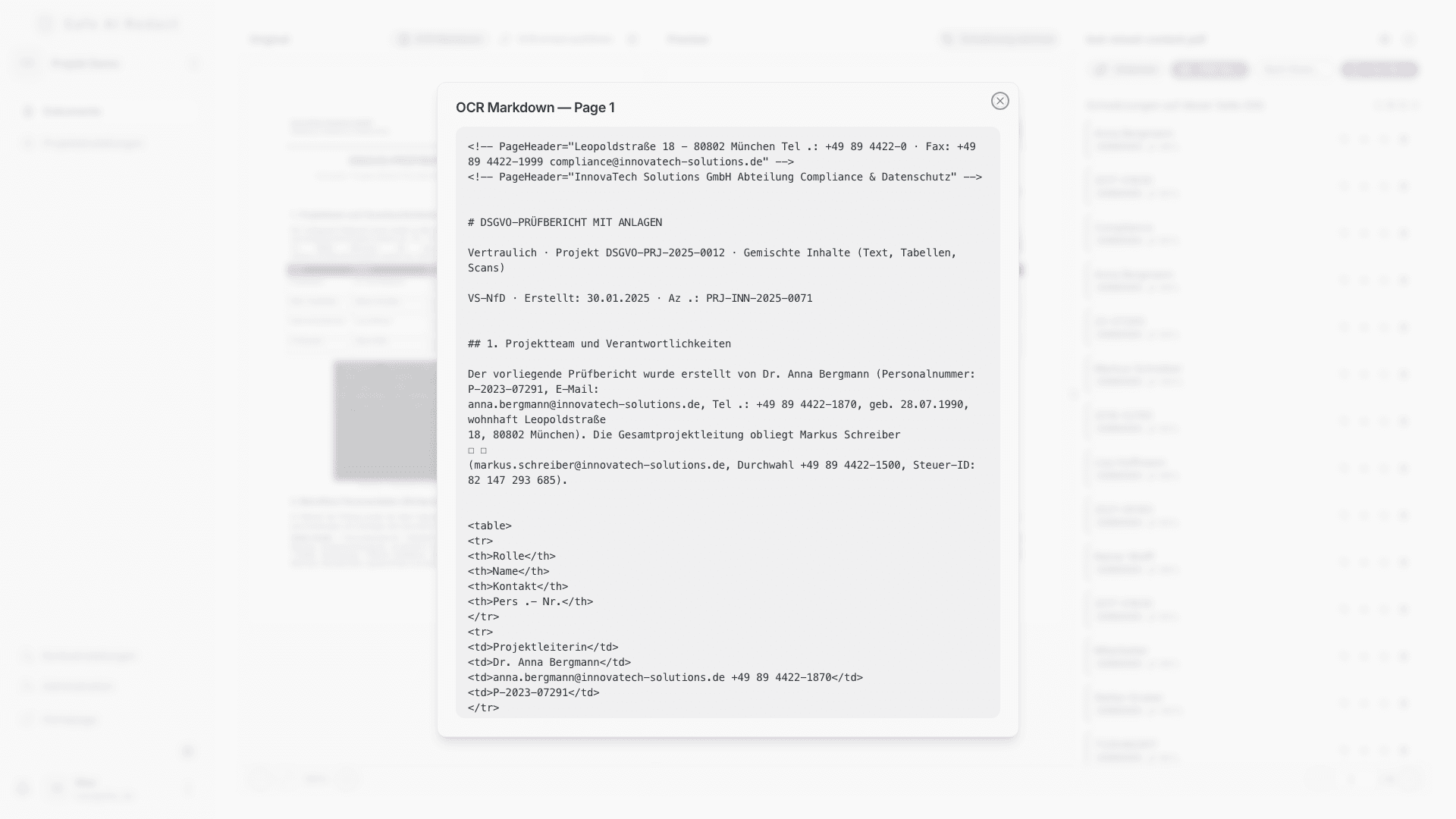
Task: Click the dark primary button in the panel header
Action: click(x=1379, y=69)
